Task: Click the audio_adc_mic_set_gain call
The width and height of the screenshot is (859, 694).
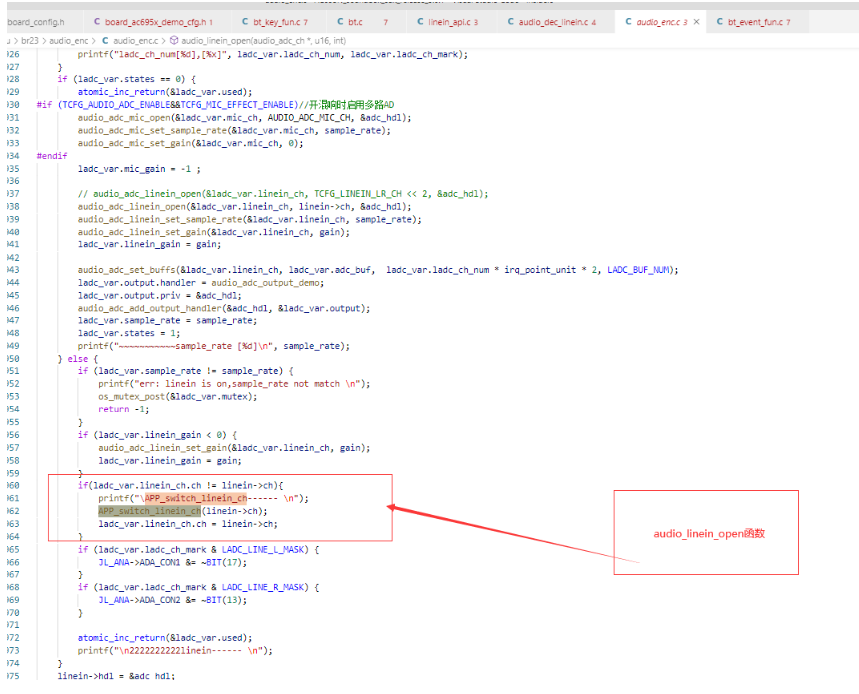Action: coord(134,143)
